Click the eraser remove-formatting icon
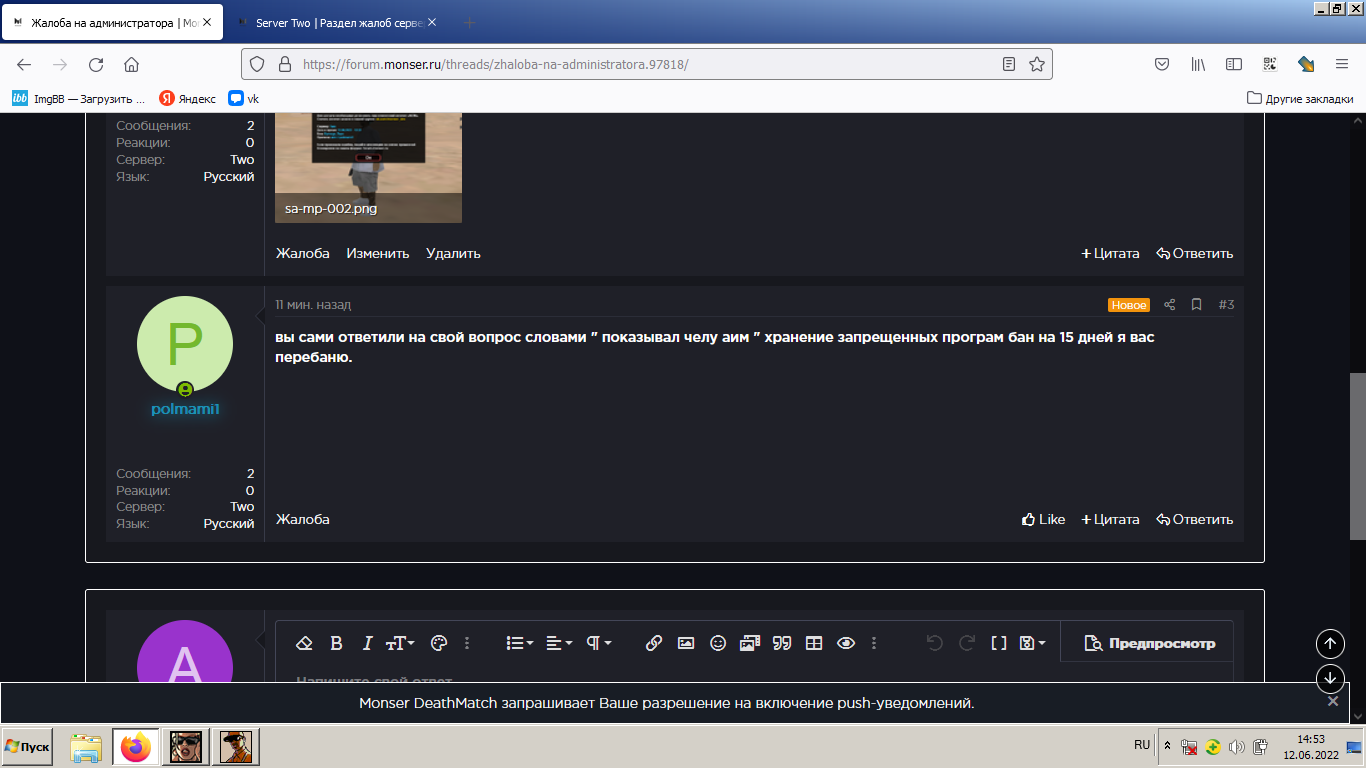1366x768 pixels. (x=306, y=643)
